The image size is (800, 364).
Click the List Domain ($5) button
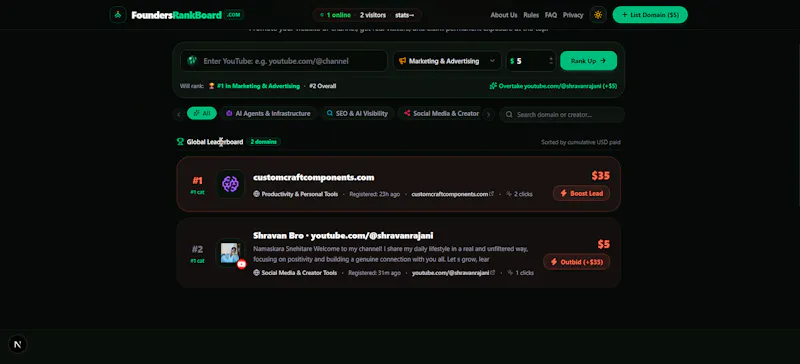coord(650,15)
